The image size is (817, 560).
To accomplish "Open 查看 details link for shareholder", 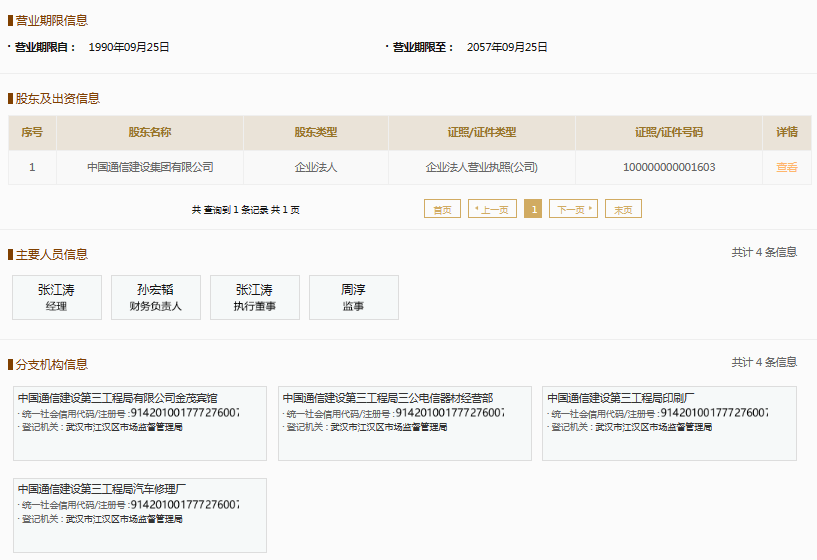I will (787, 167).
